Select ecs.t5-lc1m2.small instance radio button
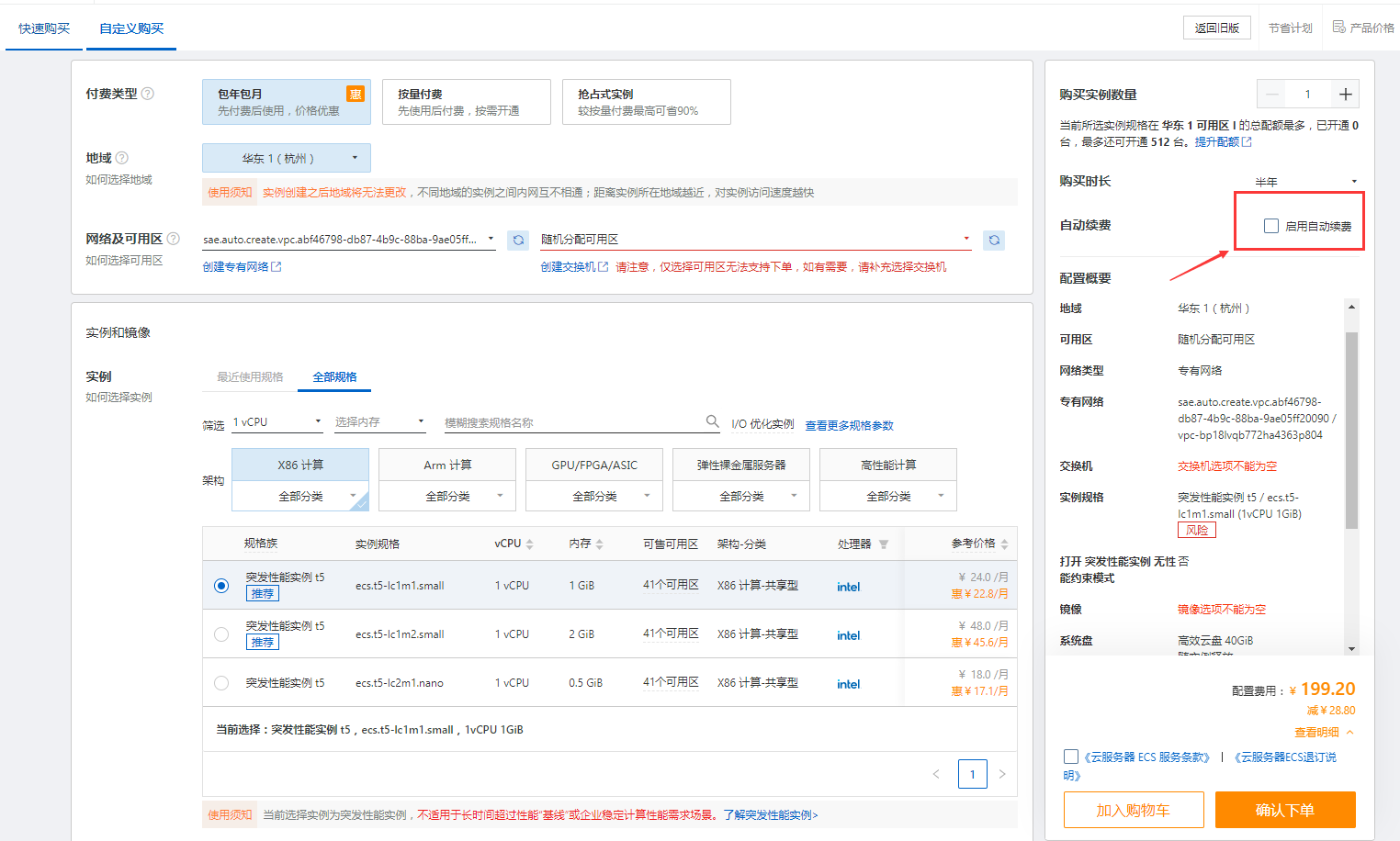The width and height of the screenshot is (1400, 841). [x=221, y=634]
